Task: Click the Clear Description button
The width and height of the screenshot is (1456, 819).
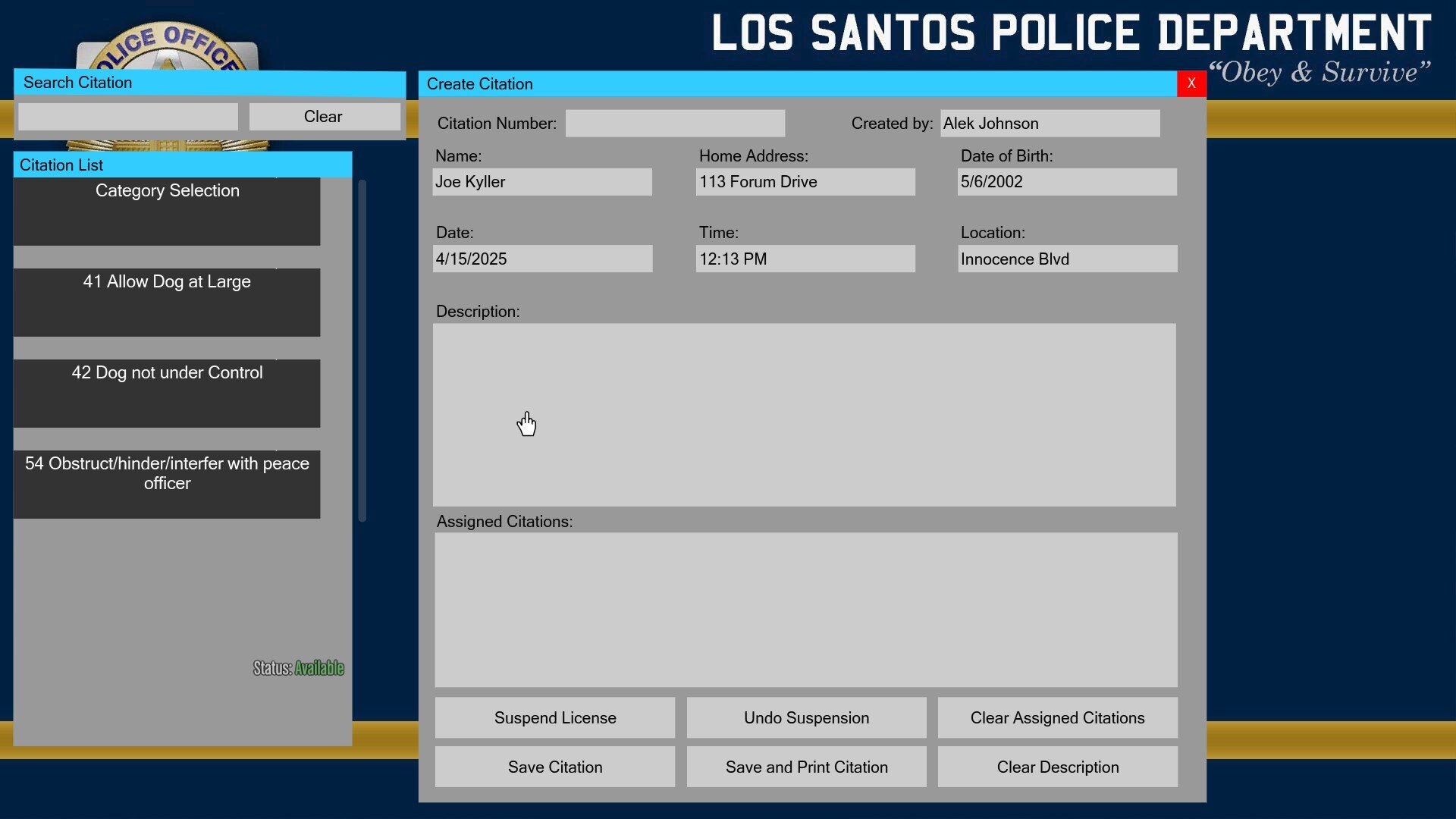Action: point(1057,767)
